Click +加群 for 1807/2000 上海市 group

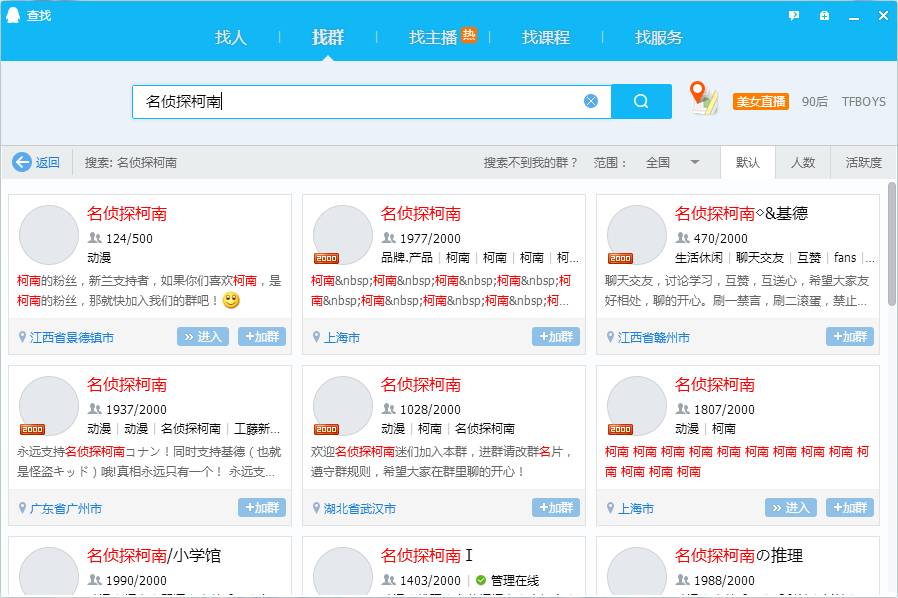[x=850, y=507]
